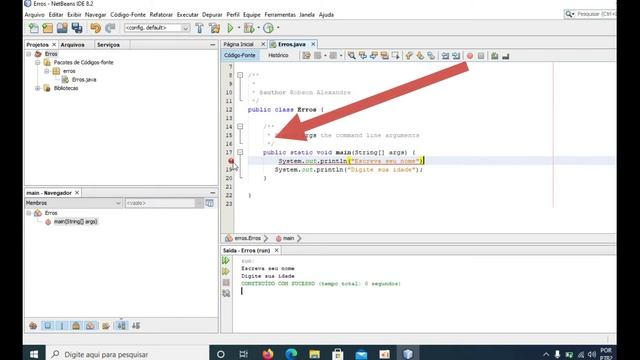Open the Refatorar menu
The height and width of the screenshot is (360, 640).
(161, 15)
